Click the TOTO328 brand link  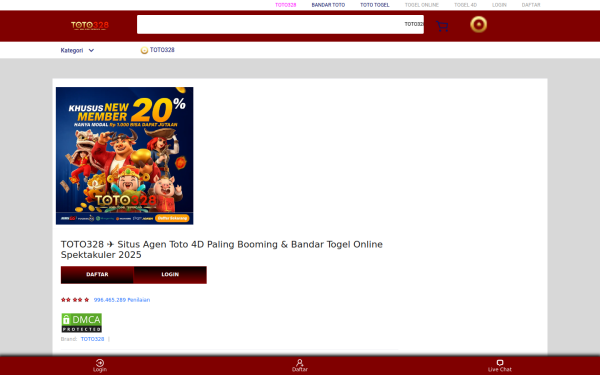point(92,339)
